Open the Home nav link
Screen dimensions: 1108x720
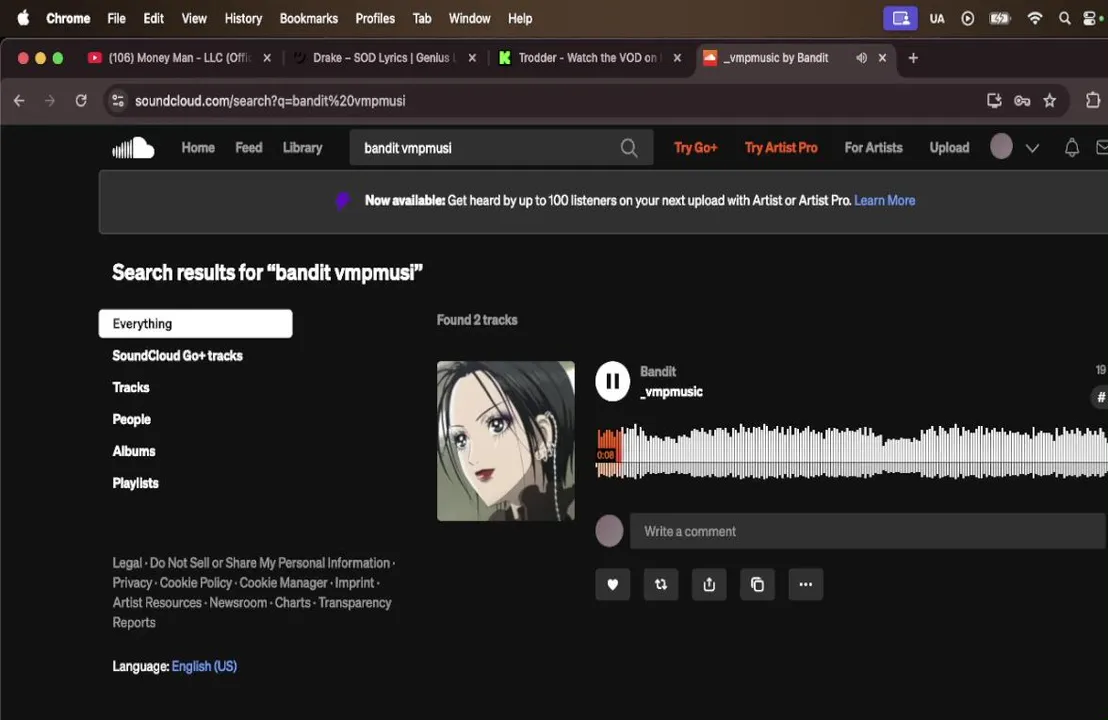click(x=198, y=148)
